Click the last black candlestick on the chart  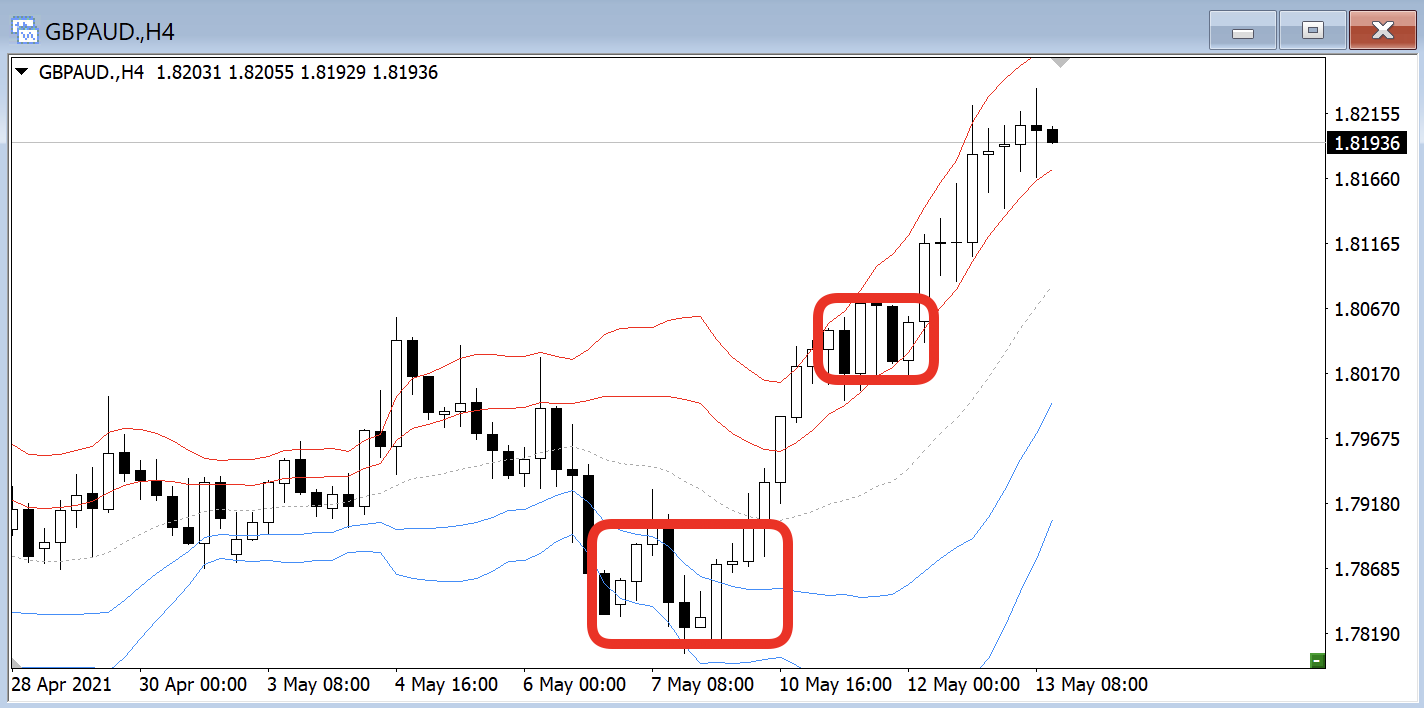point(1052,136)
